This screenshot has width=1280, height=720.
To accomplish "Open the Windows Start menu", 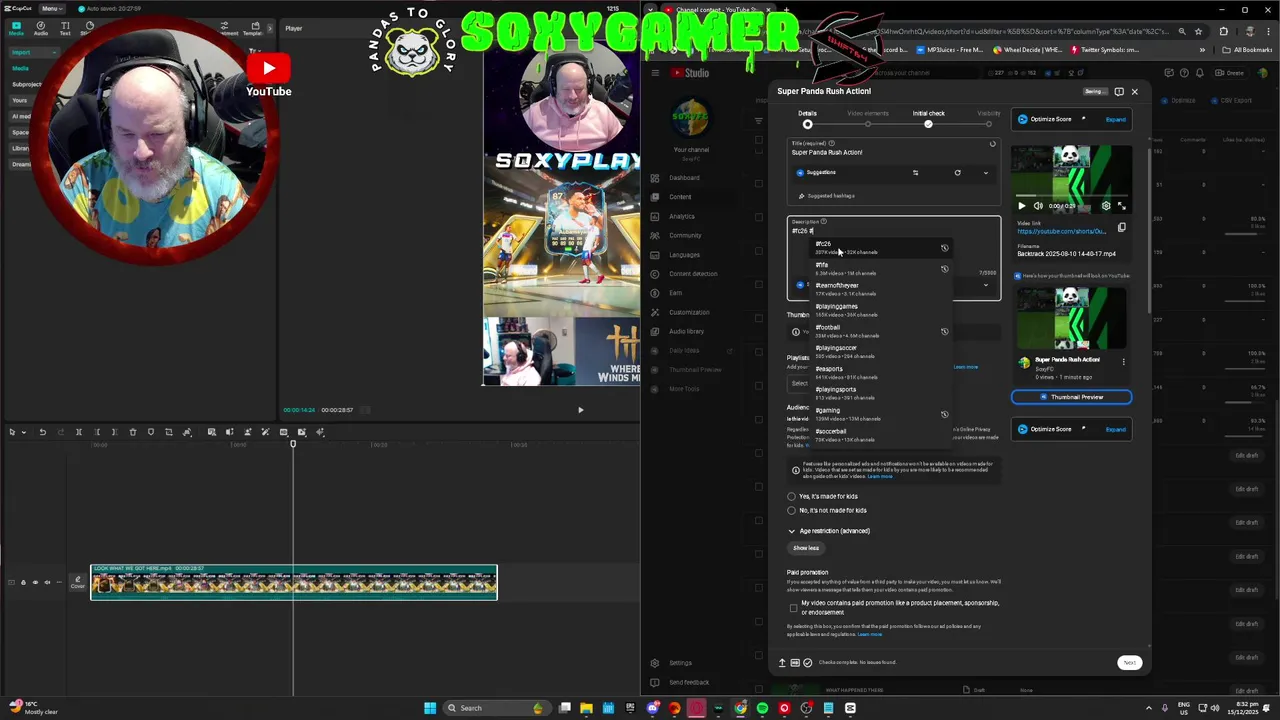I will pos(430,708).
